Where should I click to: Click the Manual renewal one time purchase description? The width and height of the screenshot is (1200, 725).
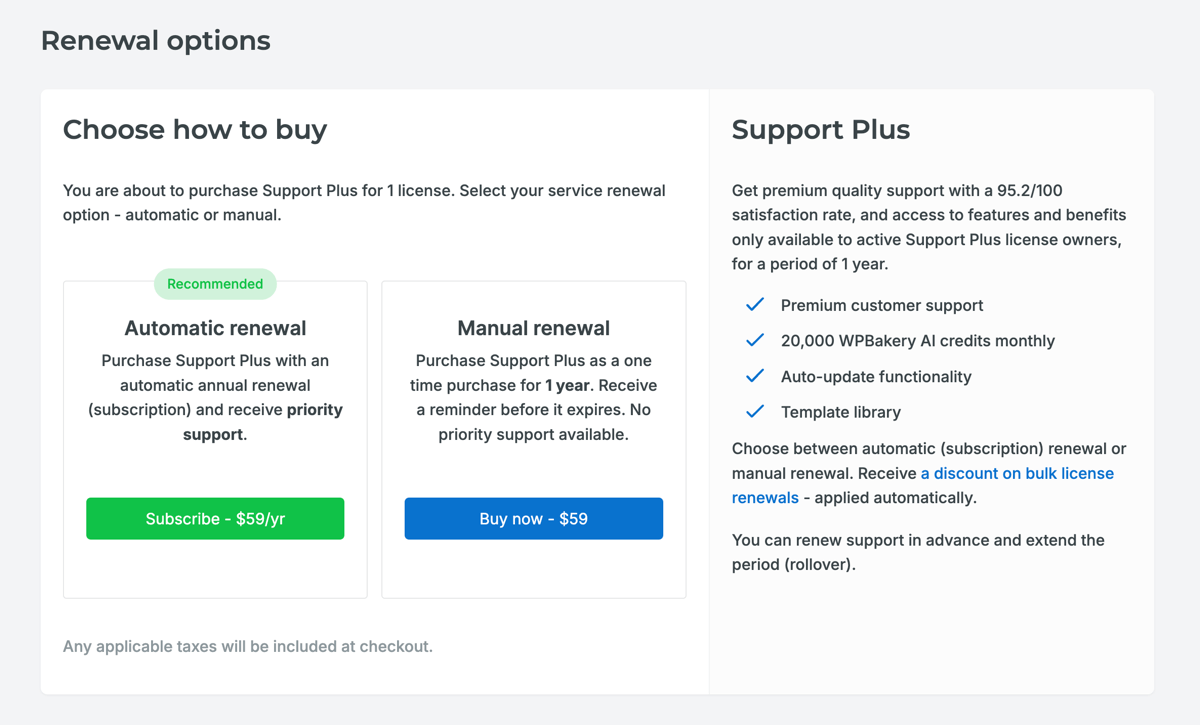tap(534, 397)
